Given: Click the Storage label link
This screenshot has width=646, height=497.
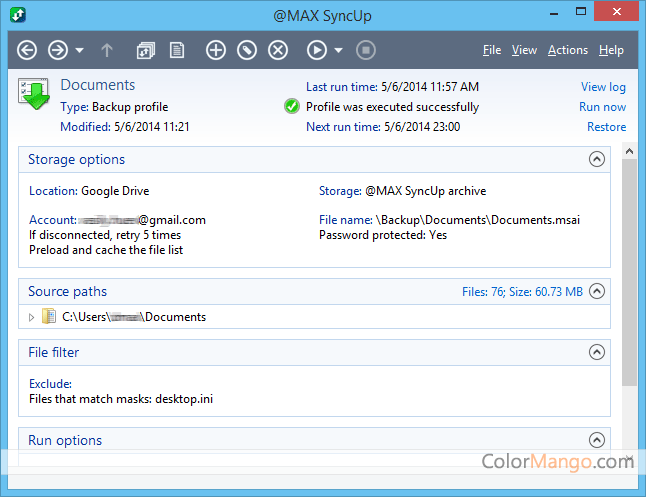Looking at the screenshot, I should pos(340,191).
